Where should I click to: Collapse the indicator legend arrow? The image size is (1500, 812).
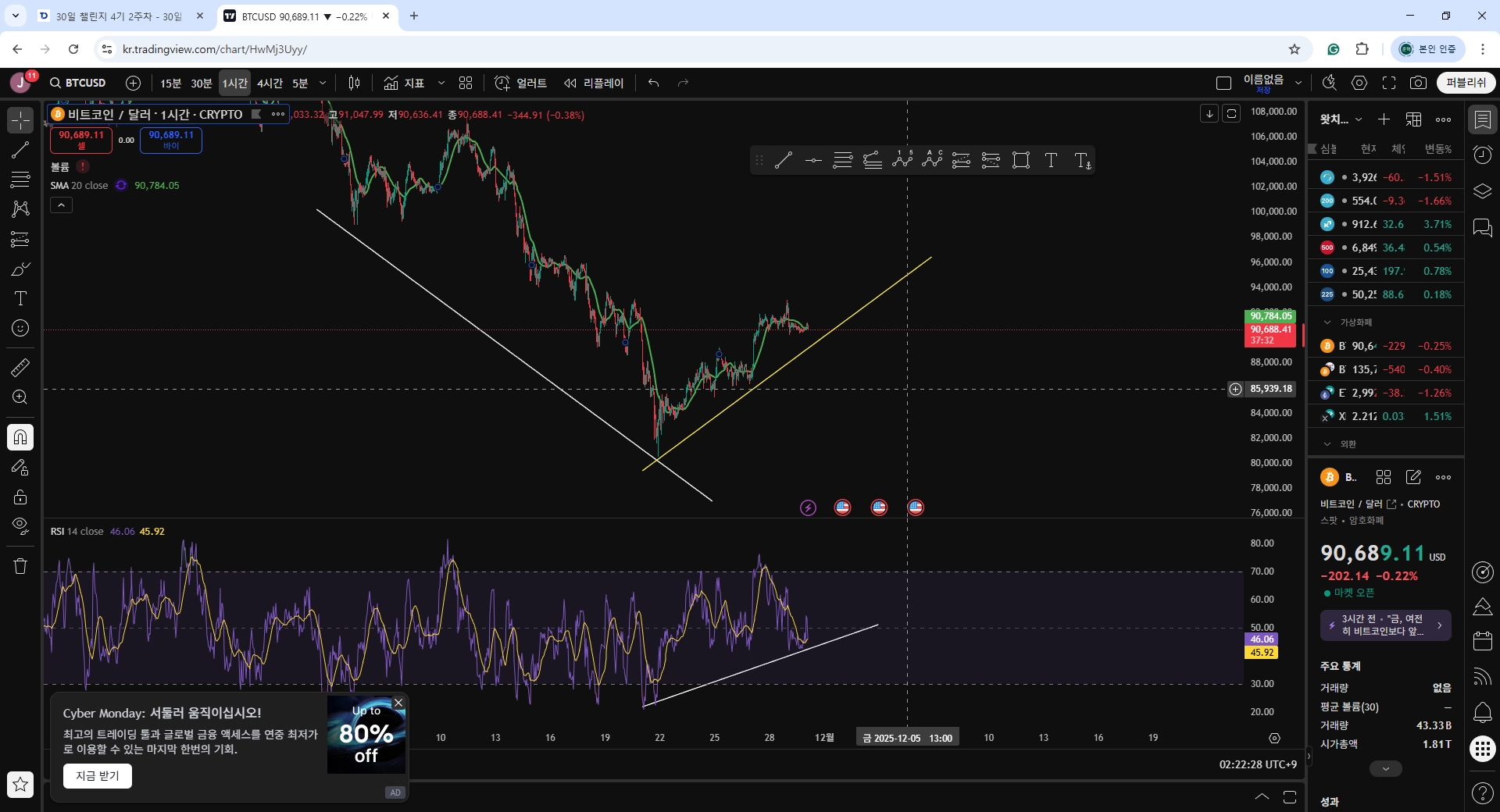tap(61, 205)
